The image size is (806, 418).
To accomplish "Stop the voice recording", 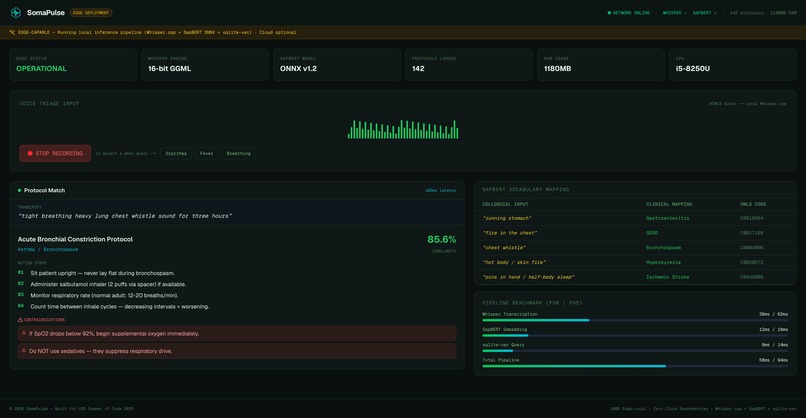I will [55, 153].
